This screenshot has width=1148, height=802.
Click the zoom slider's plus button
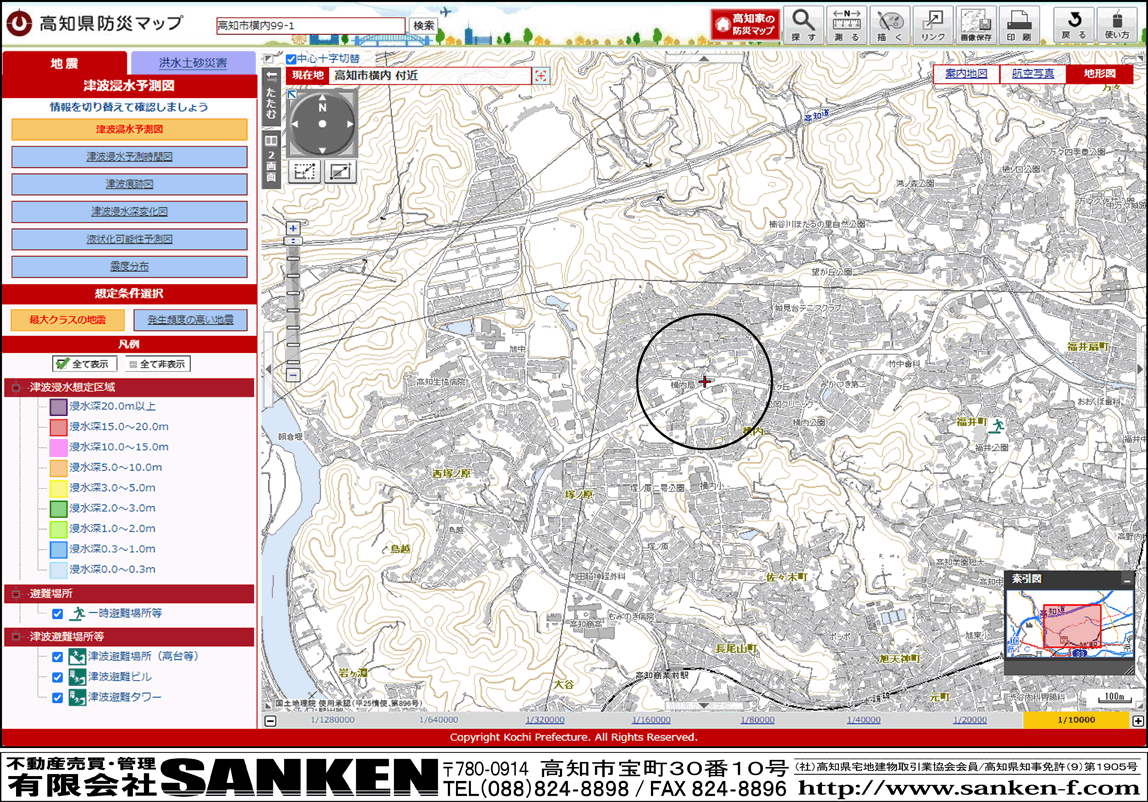(293, 228)
